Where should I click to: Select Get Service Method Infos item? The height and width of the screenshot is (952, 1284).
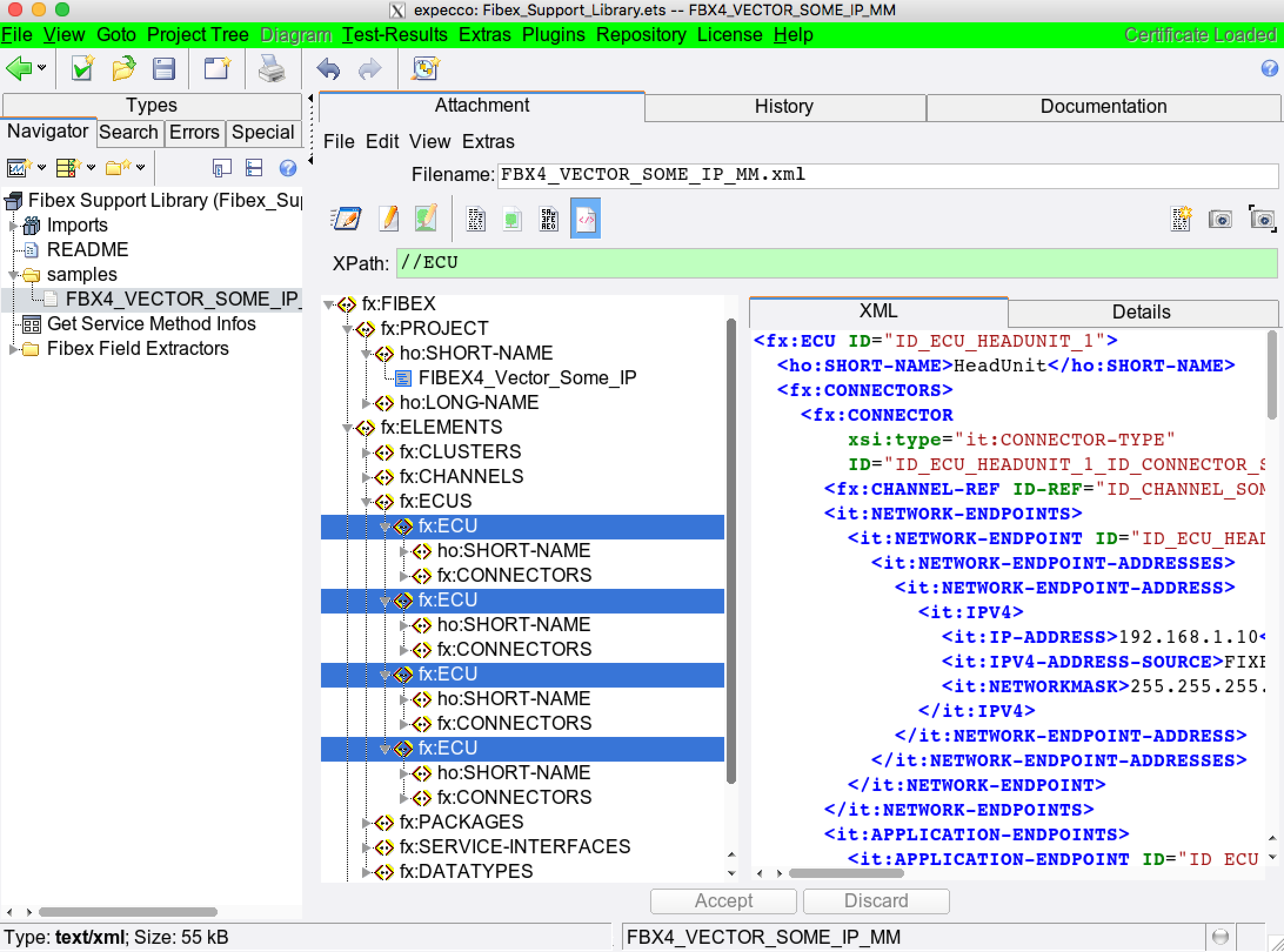[151, 324]
